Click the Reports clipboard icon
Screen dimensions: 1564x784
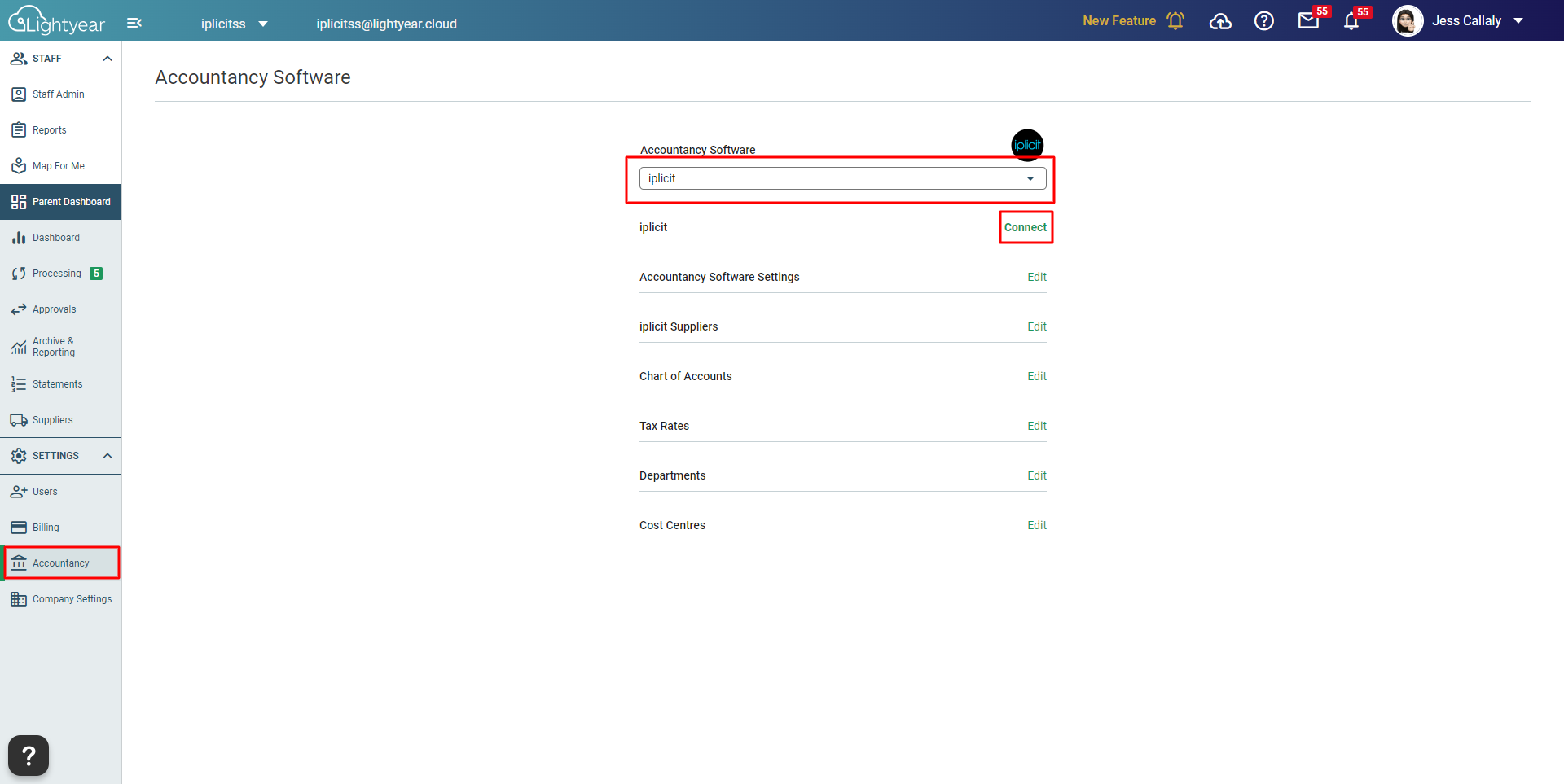point(19,130)
